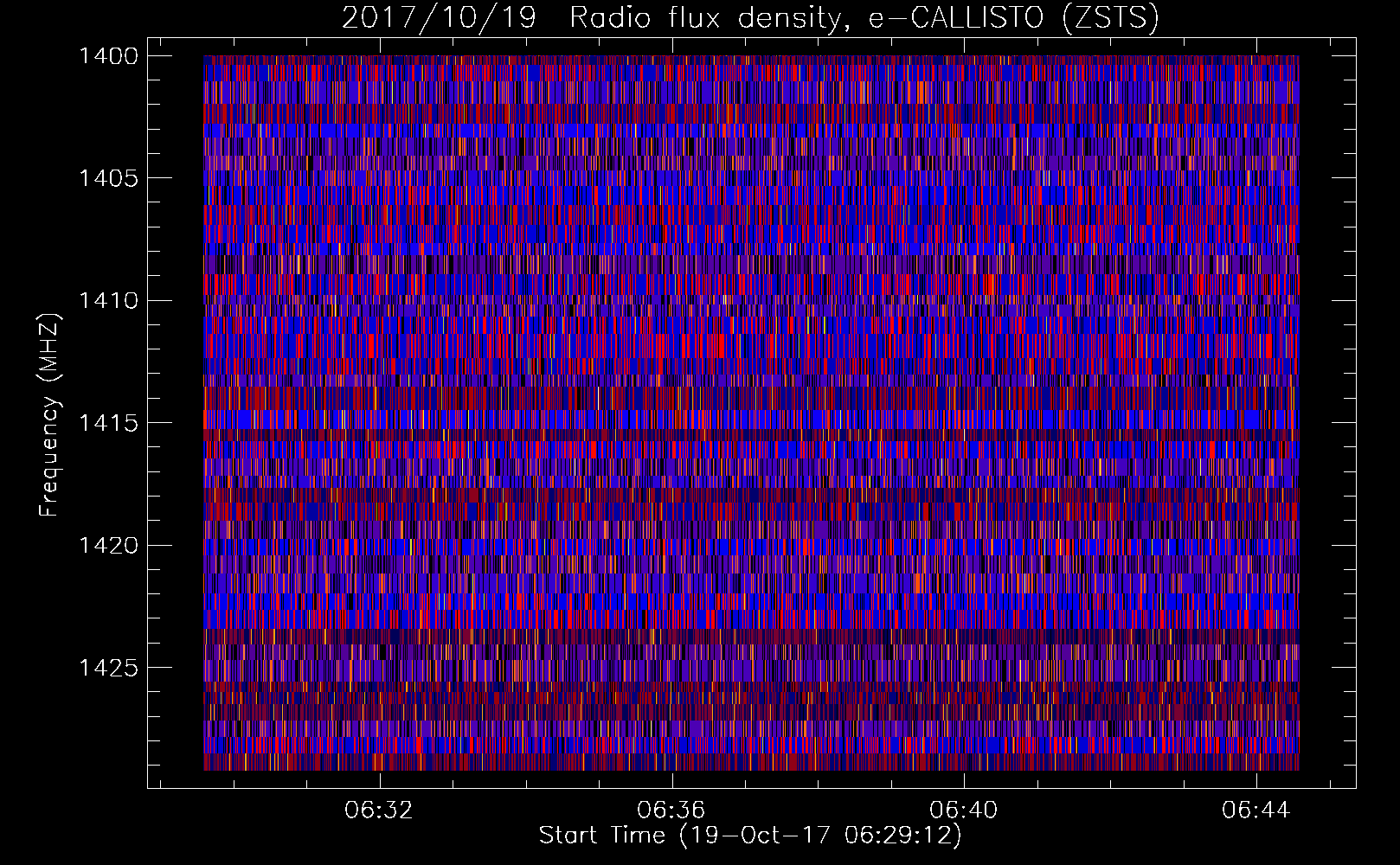Image resolution: width=1400 pixels, height=865 pixels.
Task: Click the 1400 frequency tick label
Action: point(108,56)
